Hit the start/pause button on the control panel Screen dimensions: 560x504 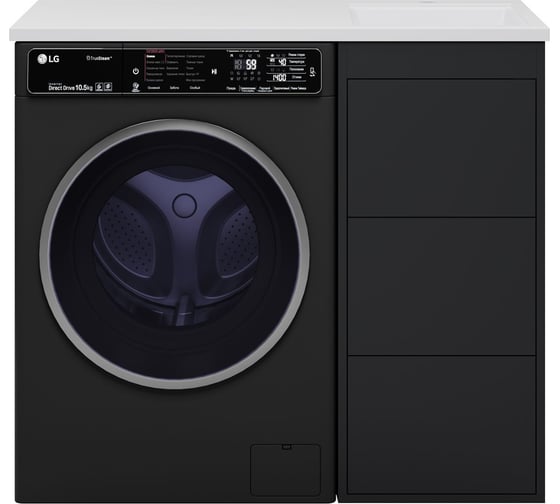[x=214, y=71]
